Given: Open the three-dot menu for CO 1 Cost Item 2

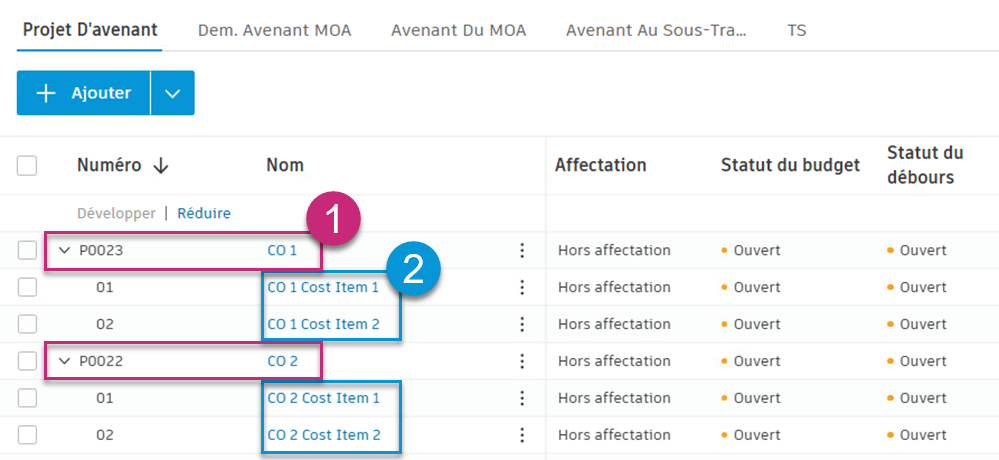Looking at the screenshot, I should [521, 325].
